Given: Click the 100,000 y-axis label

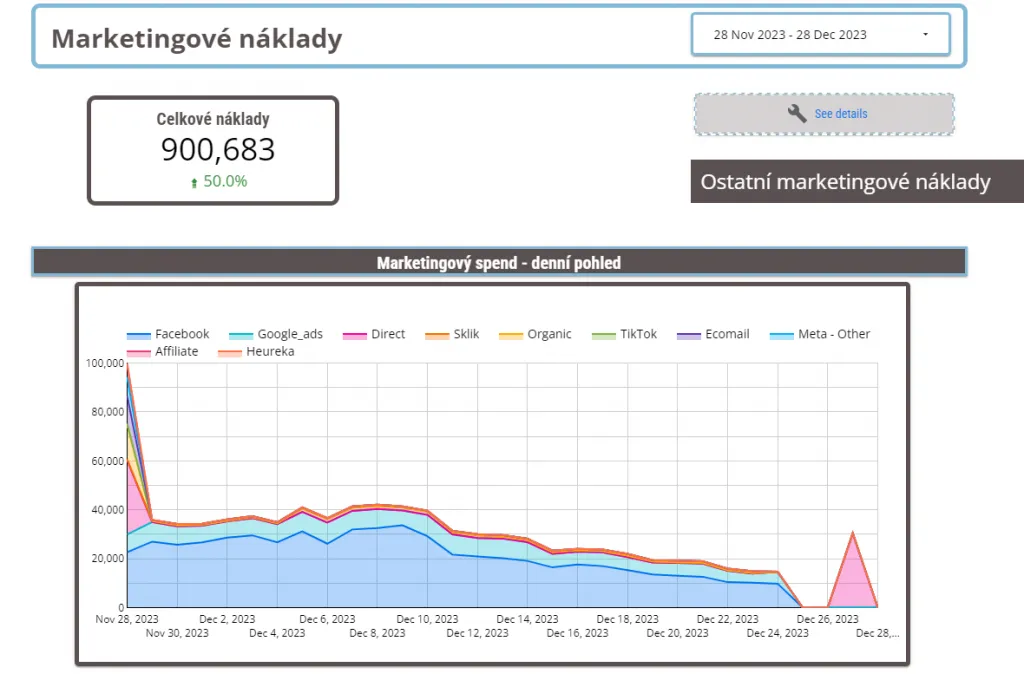Looking at the screenshot, I should tap(104, 363).
